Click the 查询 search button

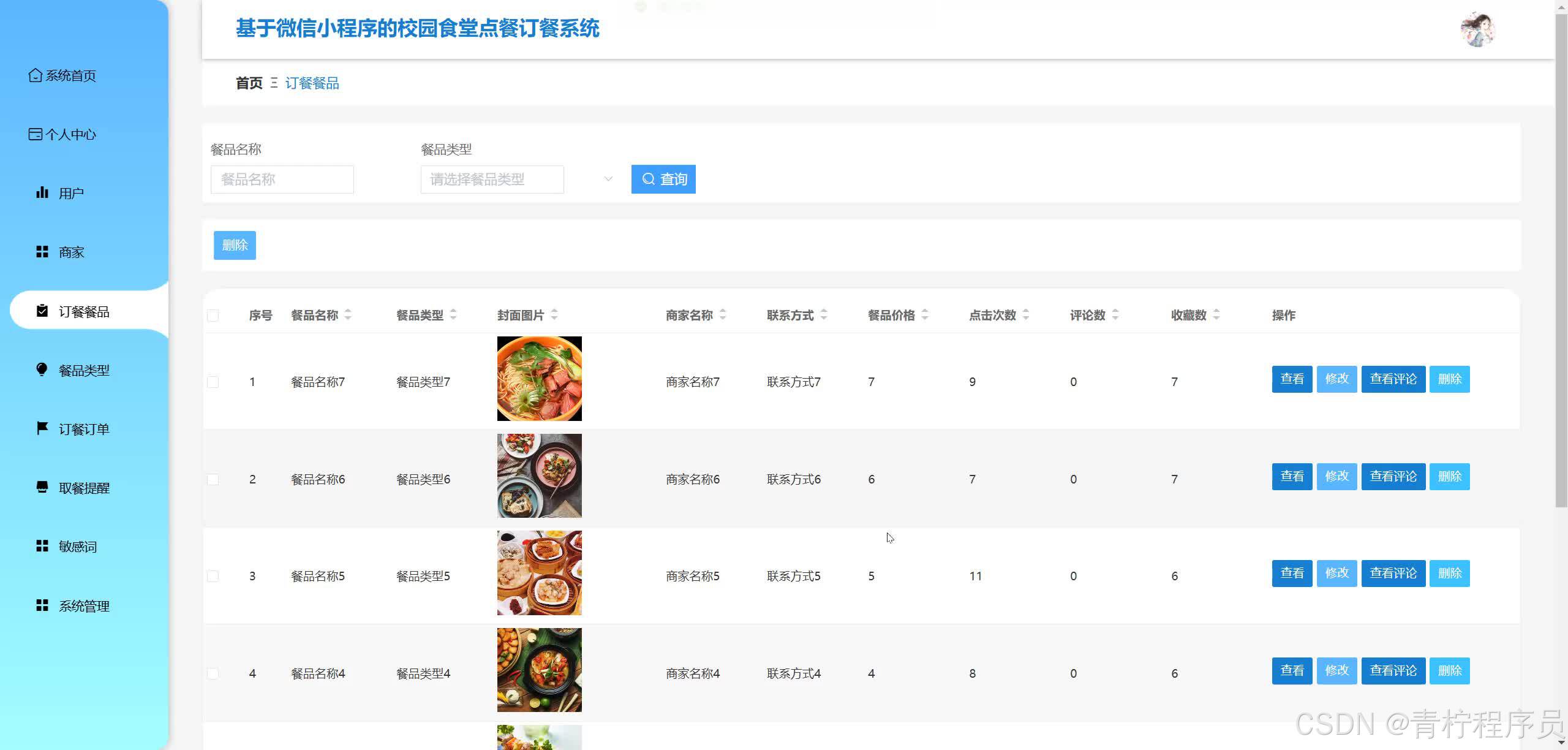[x=663, y=180]
